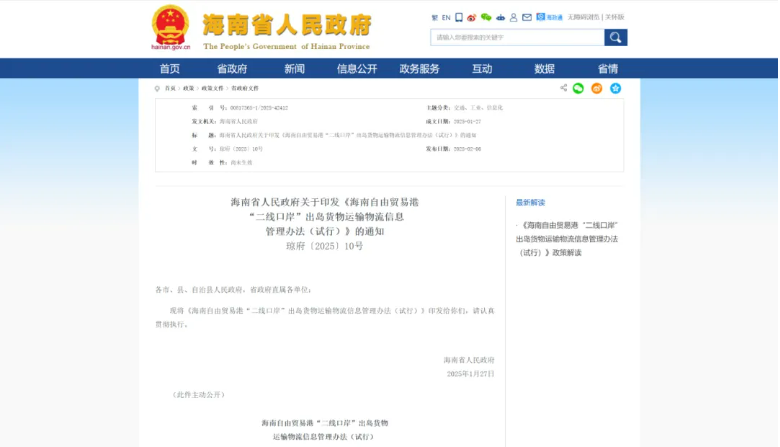
Task: Open the 省政府 navigation menu
Action: pyautogui.click(x=232, y=69)
